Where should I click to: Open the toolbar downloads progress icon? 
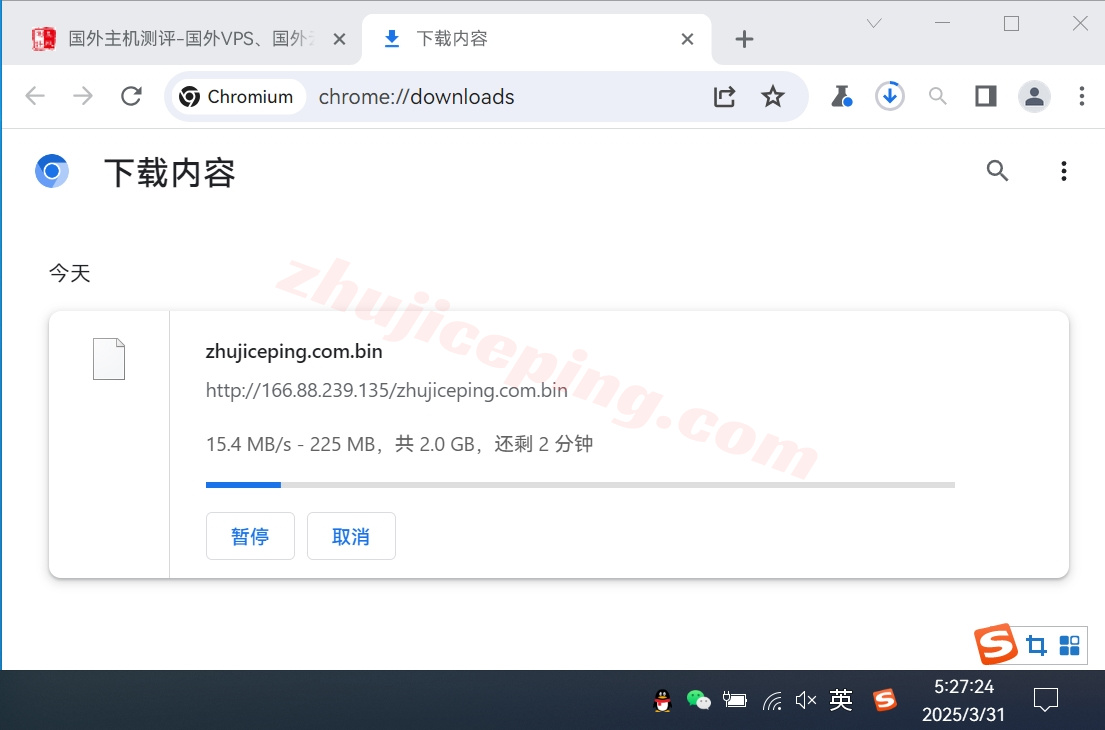889,96
